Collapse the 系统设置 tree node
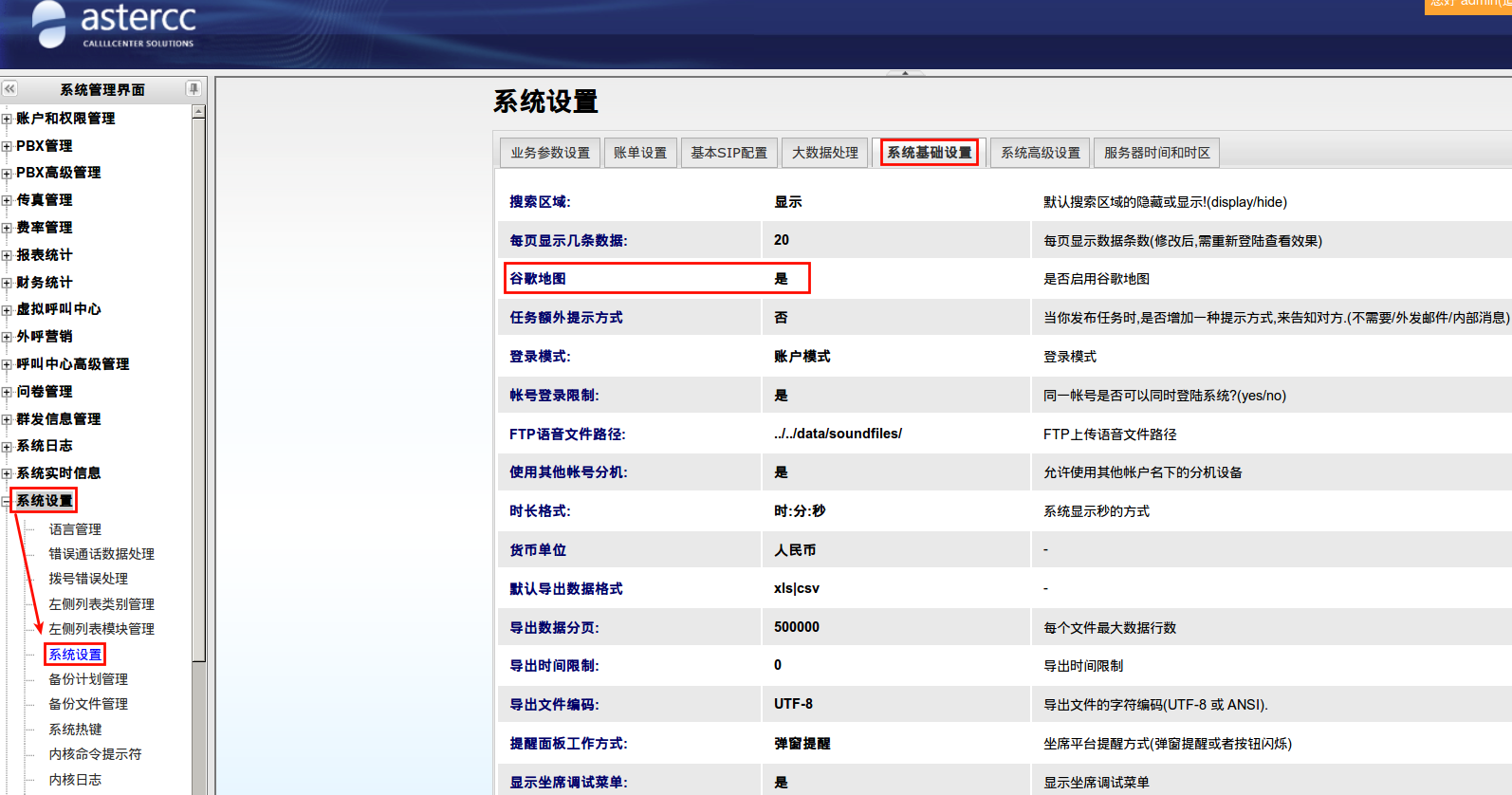This screenshot has height=795, width=1512. coord(7,502)
